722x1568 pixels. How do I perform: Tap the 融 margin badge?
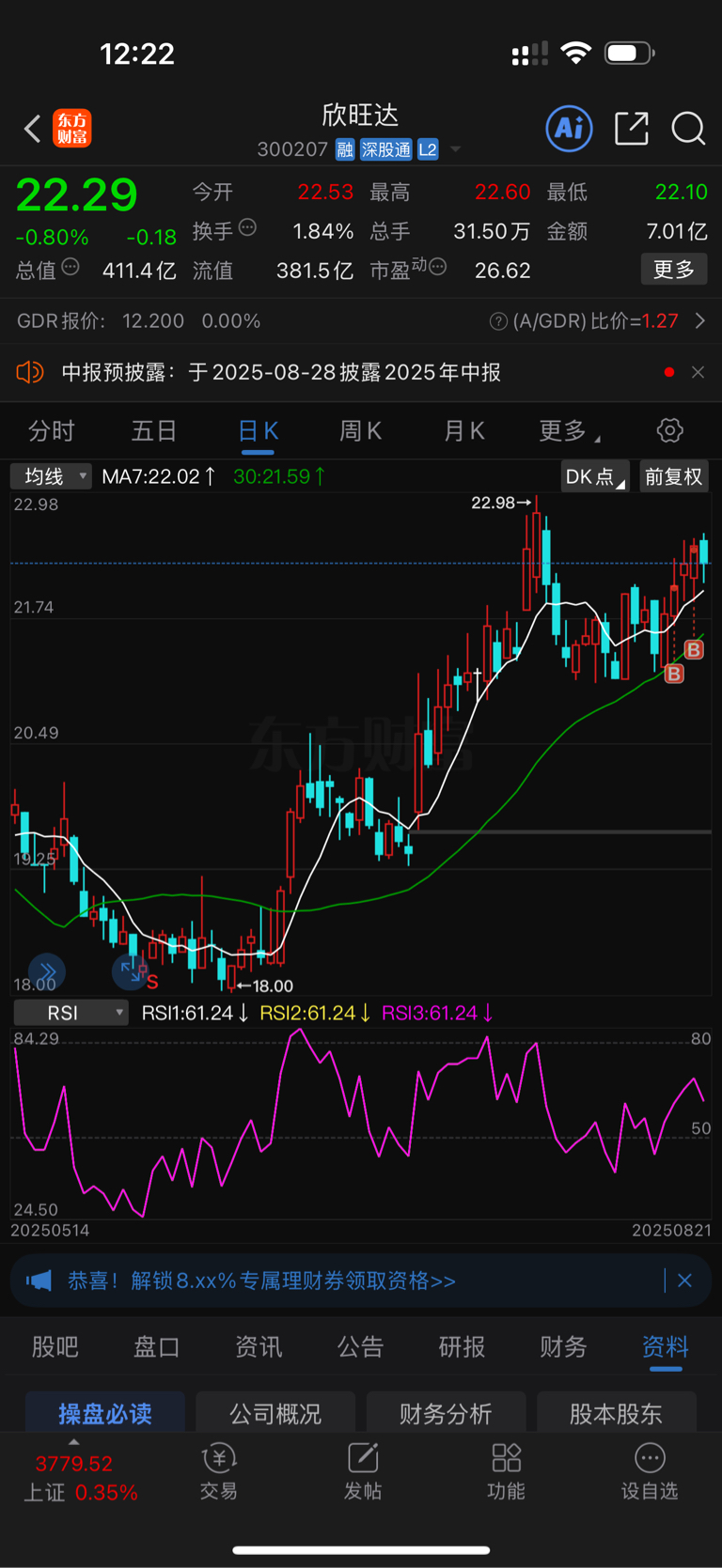coord(345,149)
